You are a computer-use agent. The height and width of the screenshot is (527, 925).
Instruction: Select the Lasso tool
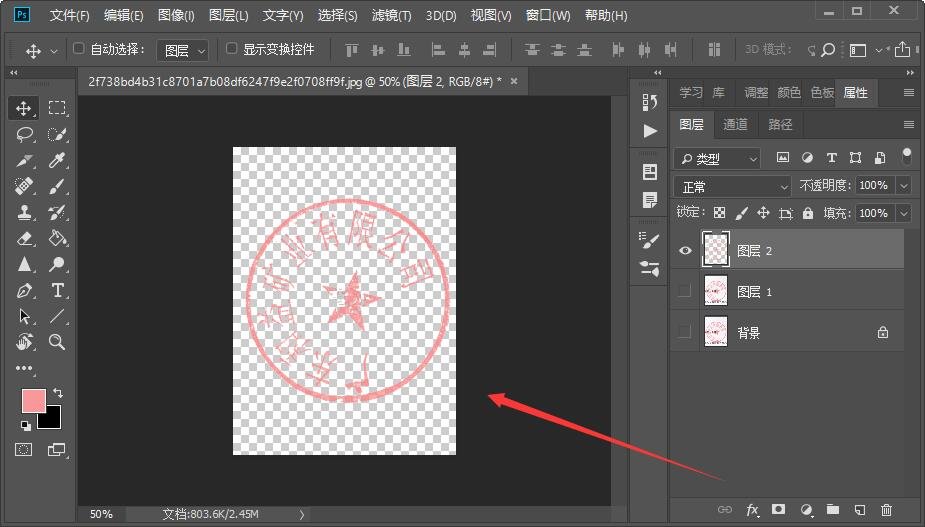point(24,135)
